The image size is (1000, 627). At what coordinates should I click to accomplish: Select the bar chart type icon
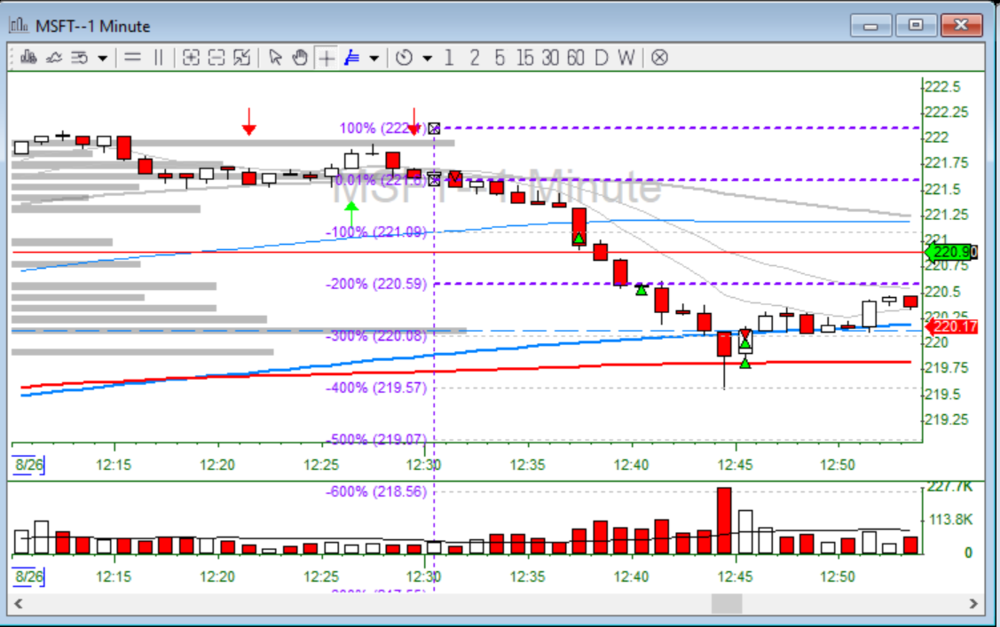(28, 57)
